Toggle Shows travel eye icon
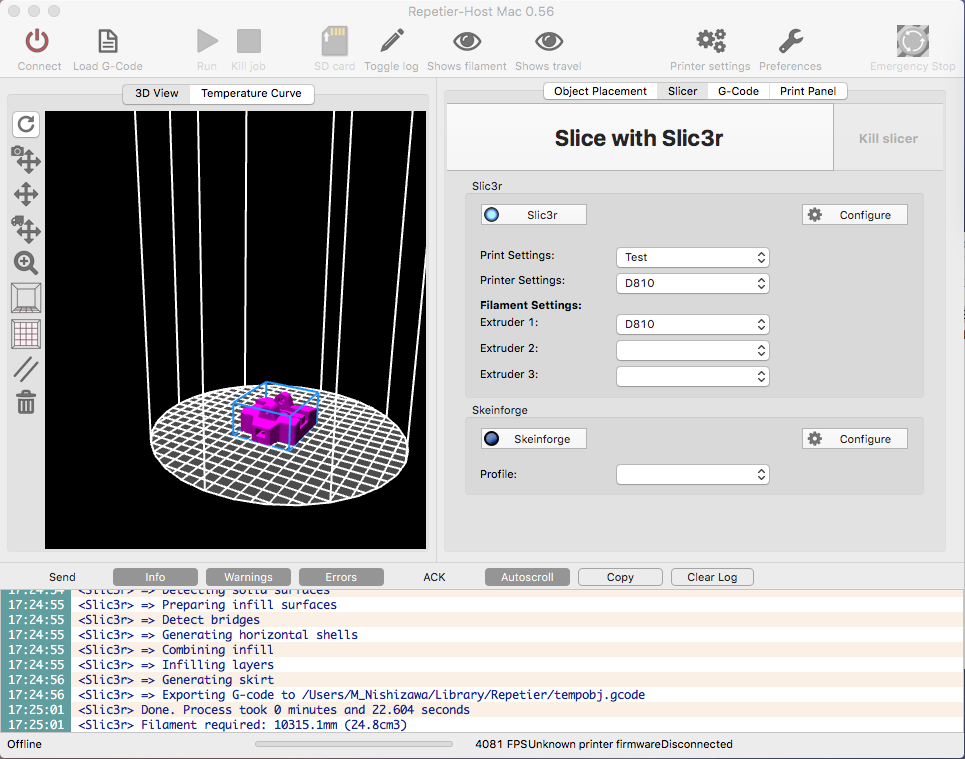Viewport: 965px width, 759px height. click(x=548, y=41)
